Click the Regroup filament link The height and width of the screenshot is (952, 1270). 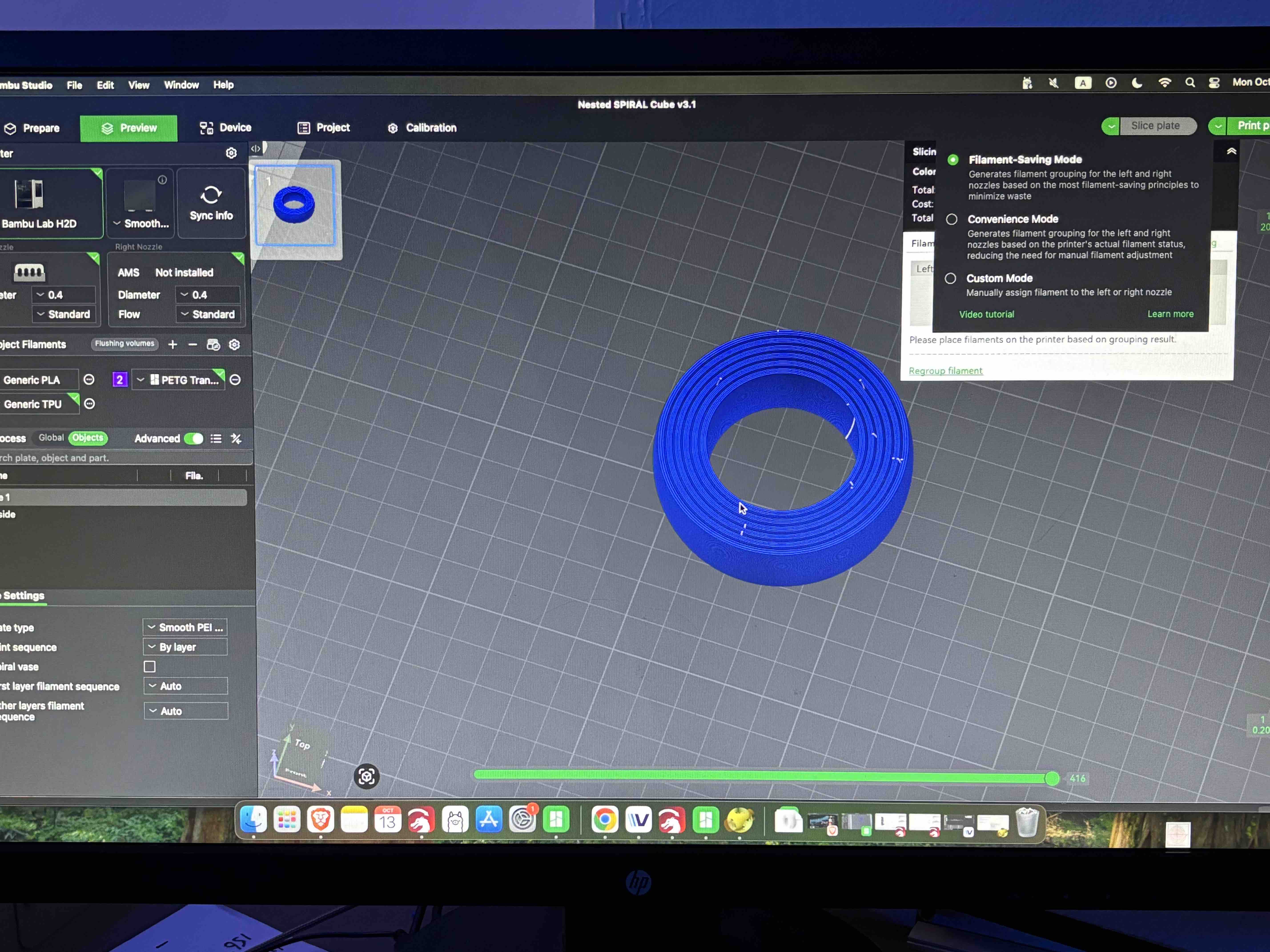pyautogui.click(x=946, y=371)
